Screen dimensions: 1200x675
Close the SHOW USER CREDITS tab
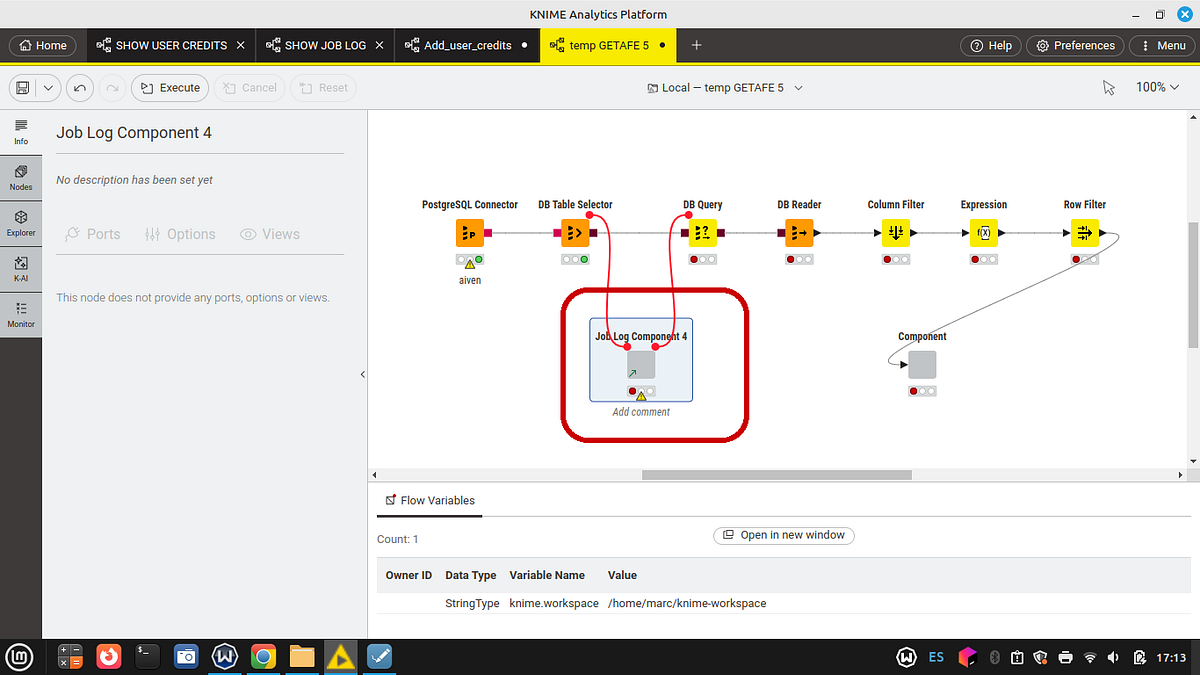[x=240, y=45]
